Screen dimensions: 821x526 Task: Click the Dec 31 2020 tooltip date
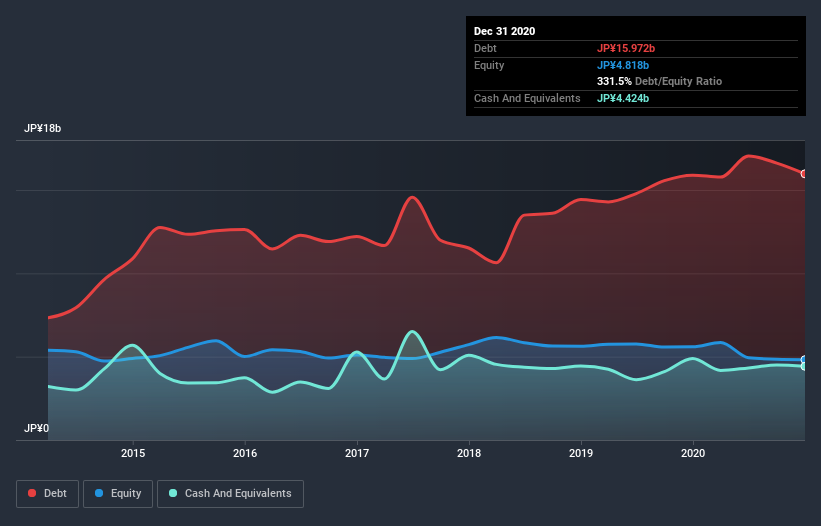point(504,31)
